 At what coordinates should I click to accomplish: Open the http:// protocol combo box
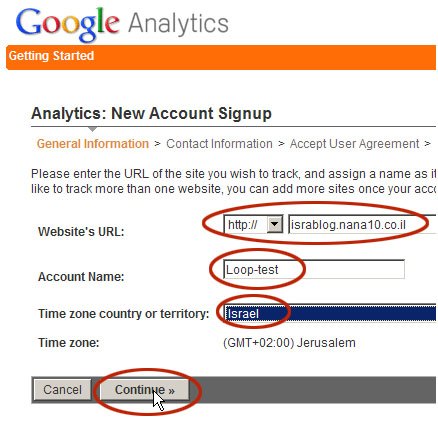tap(254, 224)
